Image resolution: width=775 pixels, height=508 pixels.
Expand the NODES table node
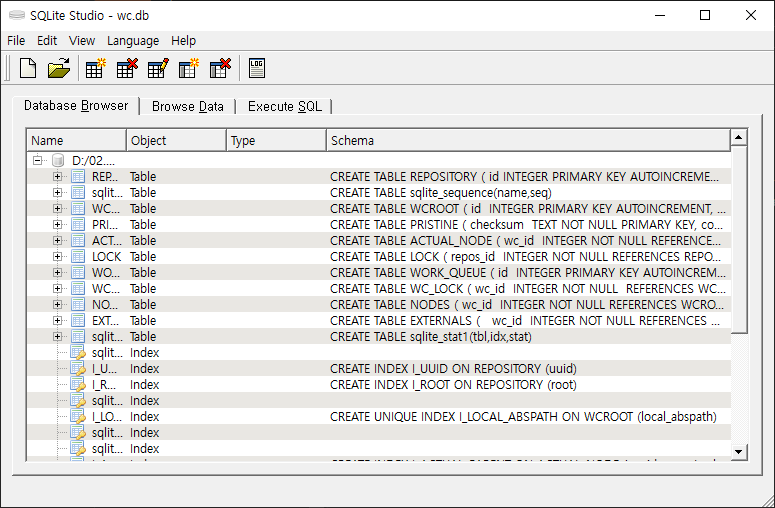point(57,304)
